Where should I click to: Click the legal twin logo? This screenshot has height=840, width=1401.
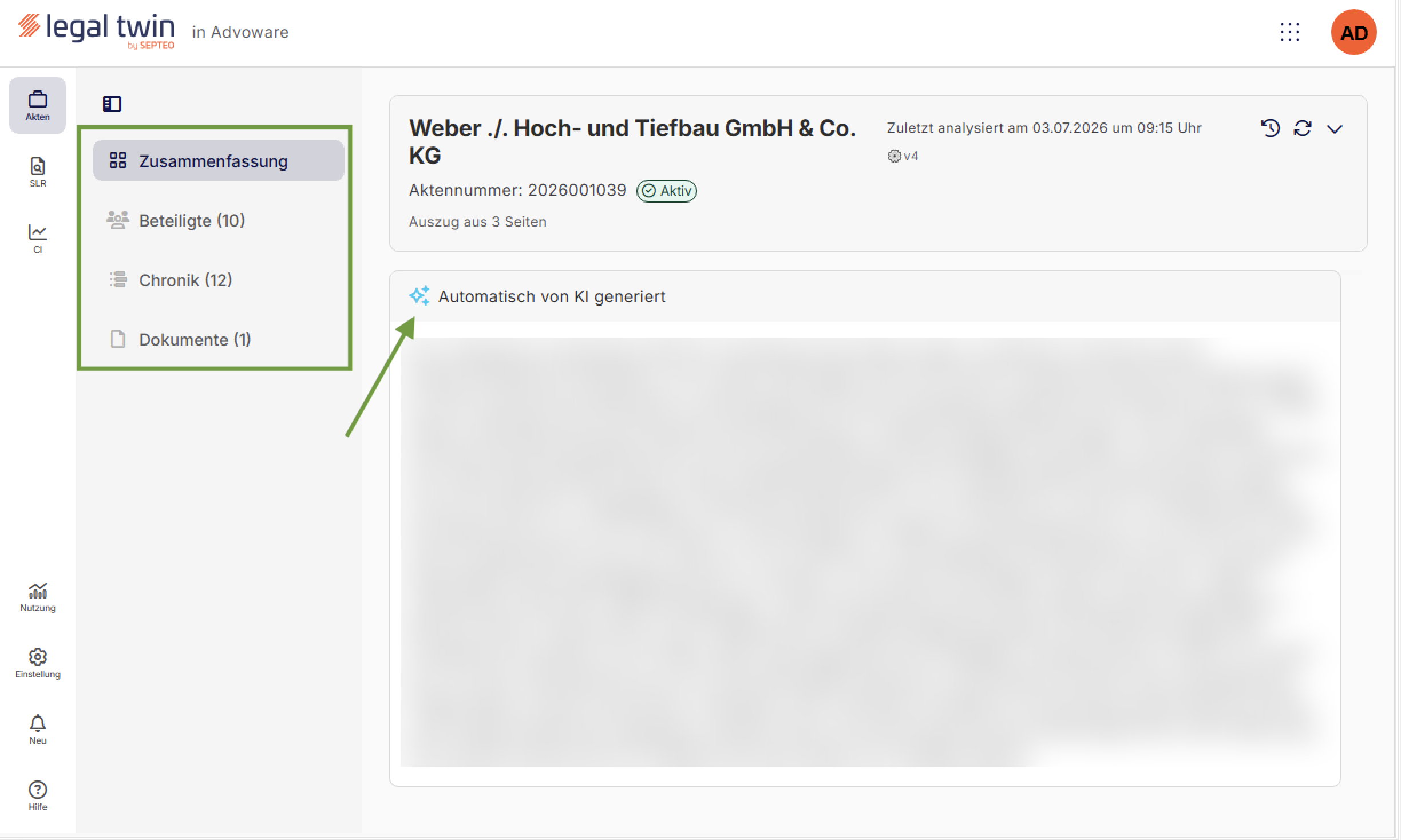[x=96, y=31]
